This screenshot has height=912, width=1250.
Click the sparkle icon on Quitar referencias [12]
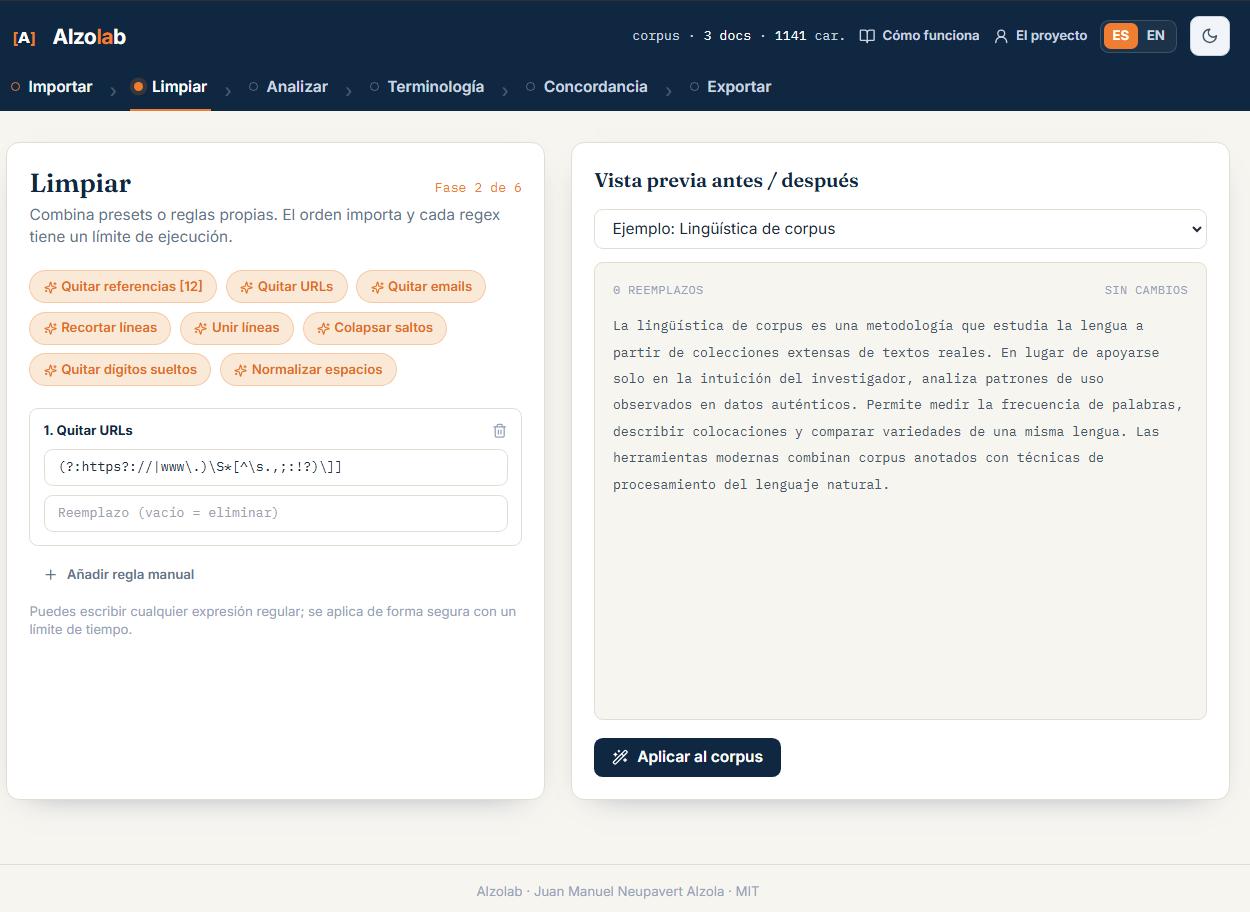point(50,287)
